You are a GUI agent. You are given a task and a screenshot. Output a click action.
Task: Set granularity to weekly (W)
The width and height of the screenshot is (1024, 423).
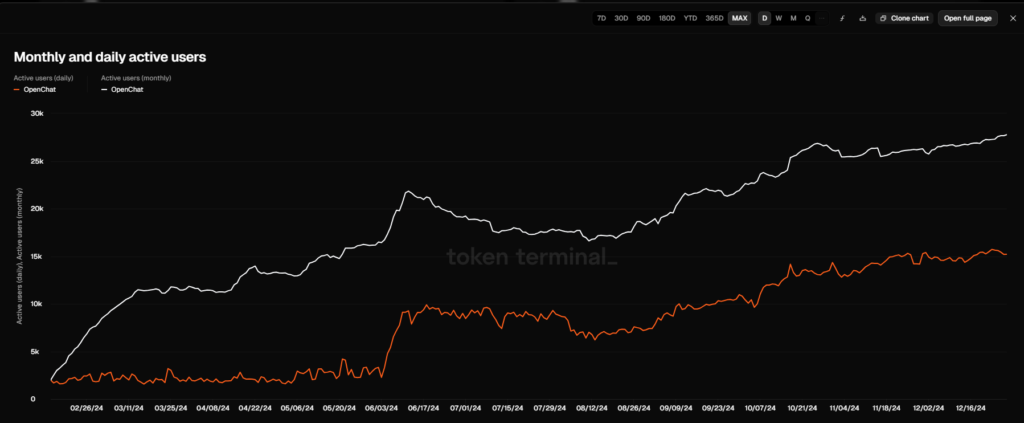[779, 18]
